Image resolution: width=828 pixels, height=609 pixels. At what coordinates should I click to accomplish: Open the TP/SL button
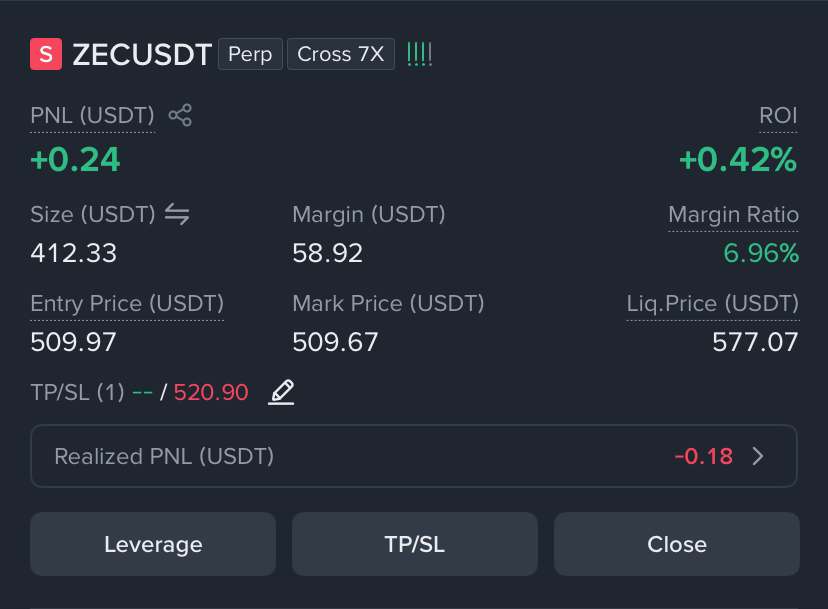coord(415,544)
